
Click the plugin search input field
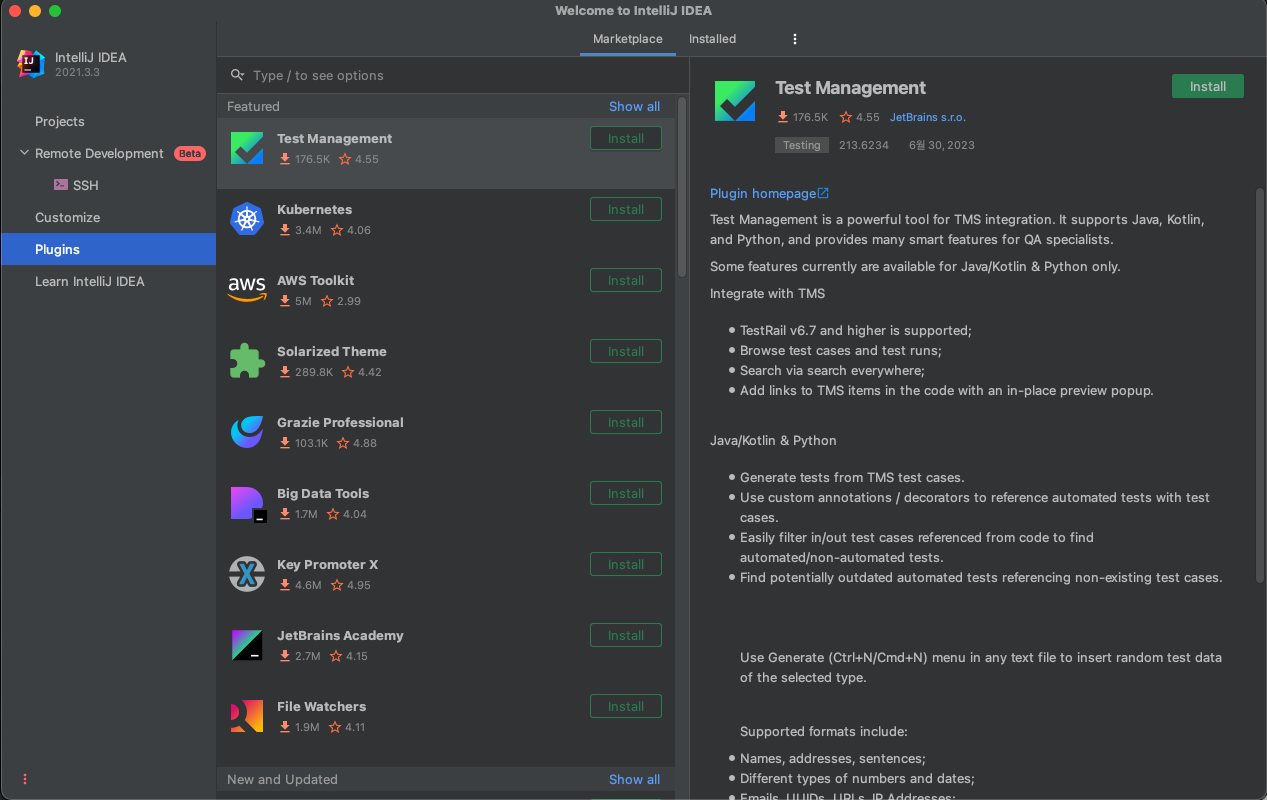coord(453,75)
